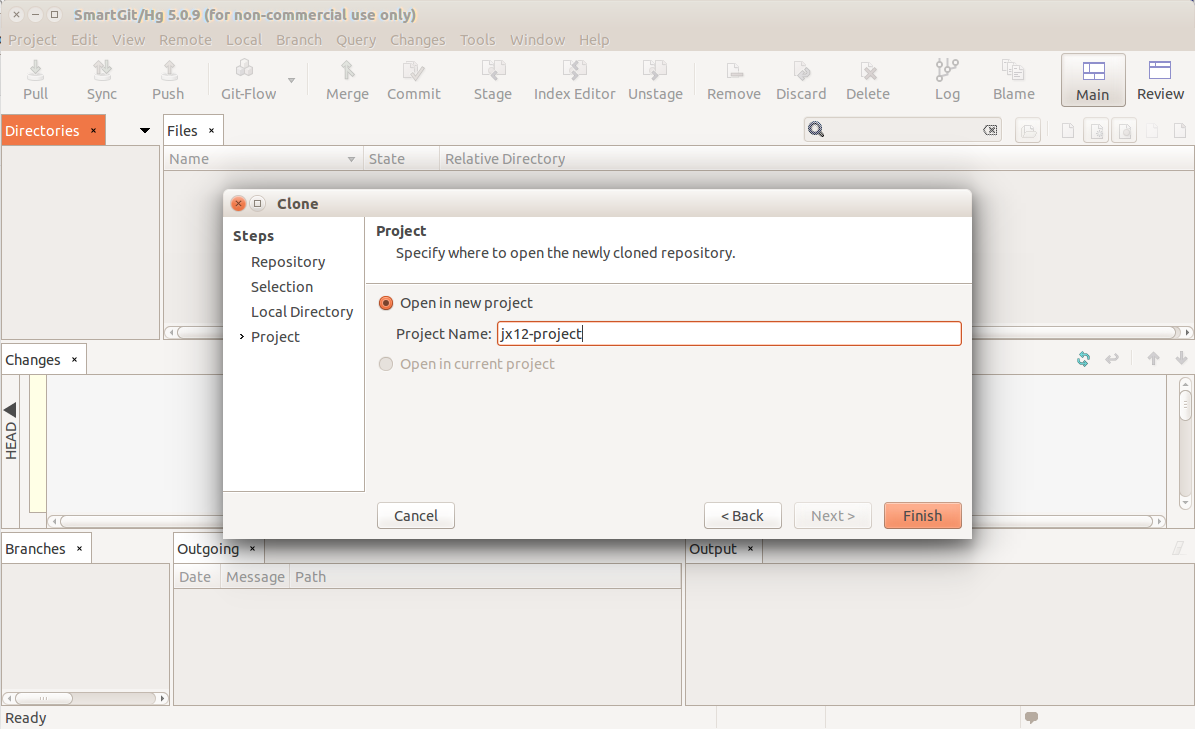The width and height of the screenshot is (1195, 729).
Task: Click the Project Name text field
Action: (x=729, y=334)
